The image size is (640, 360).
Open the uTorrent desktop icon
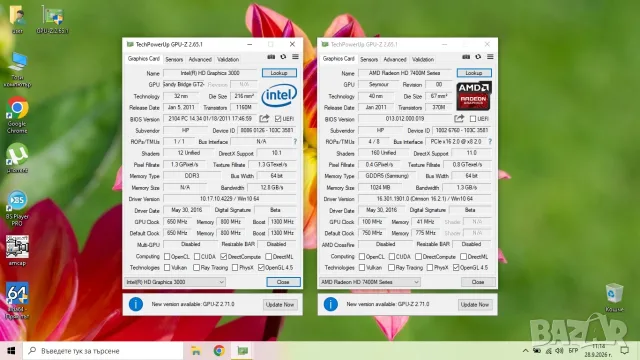[x=17, y=158]
